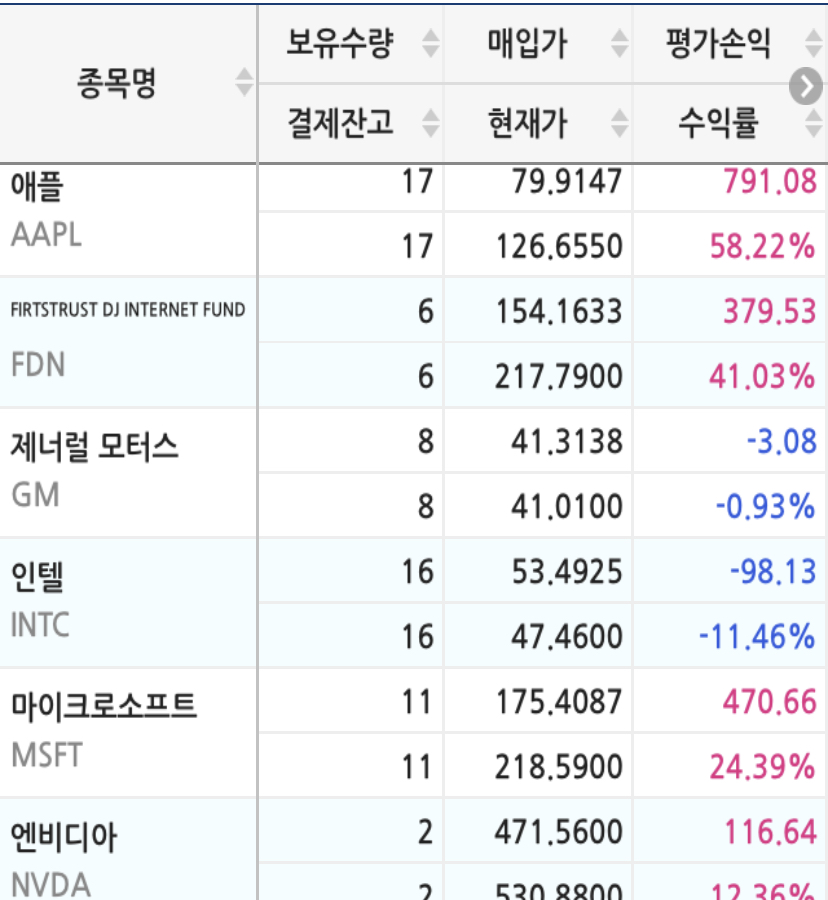The width and height of the screenshot is (828, 900).
Task: Open FIRSTRUST DJ INTERNET FUND entry
Action: (128, 310)
